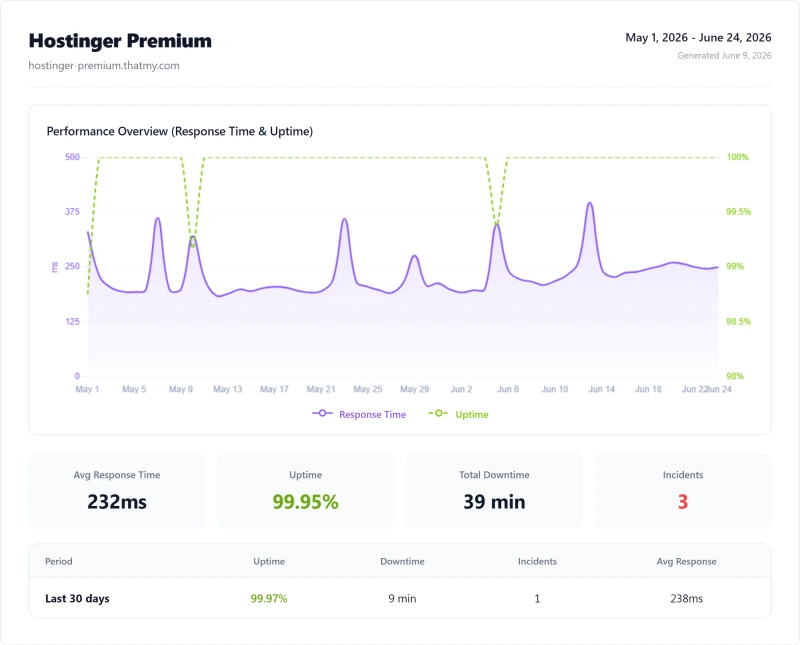Click the Downtime column header

[x=402, y=561]
